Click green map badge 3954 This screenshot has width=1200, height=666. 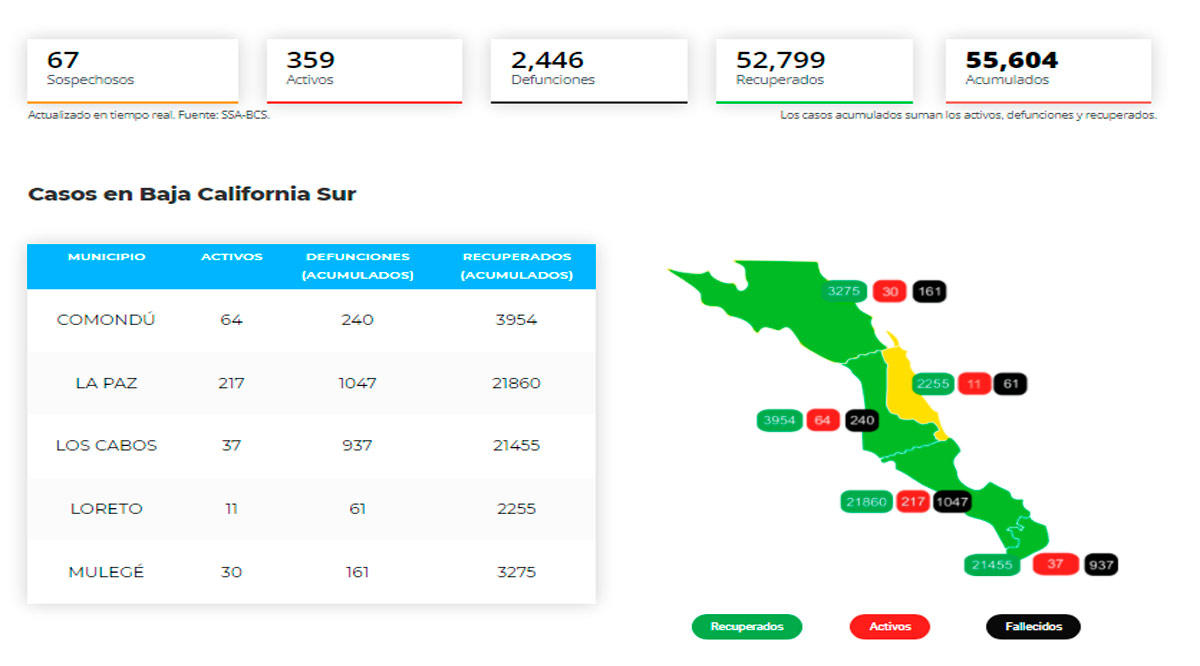[779, 421]
